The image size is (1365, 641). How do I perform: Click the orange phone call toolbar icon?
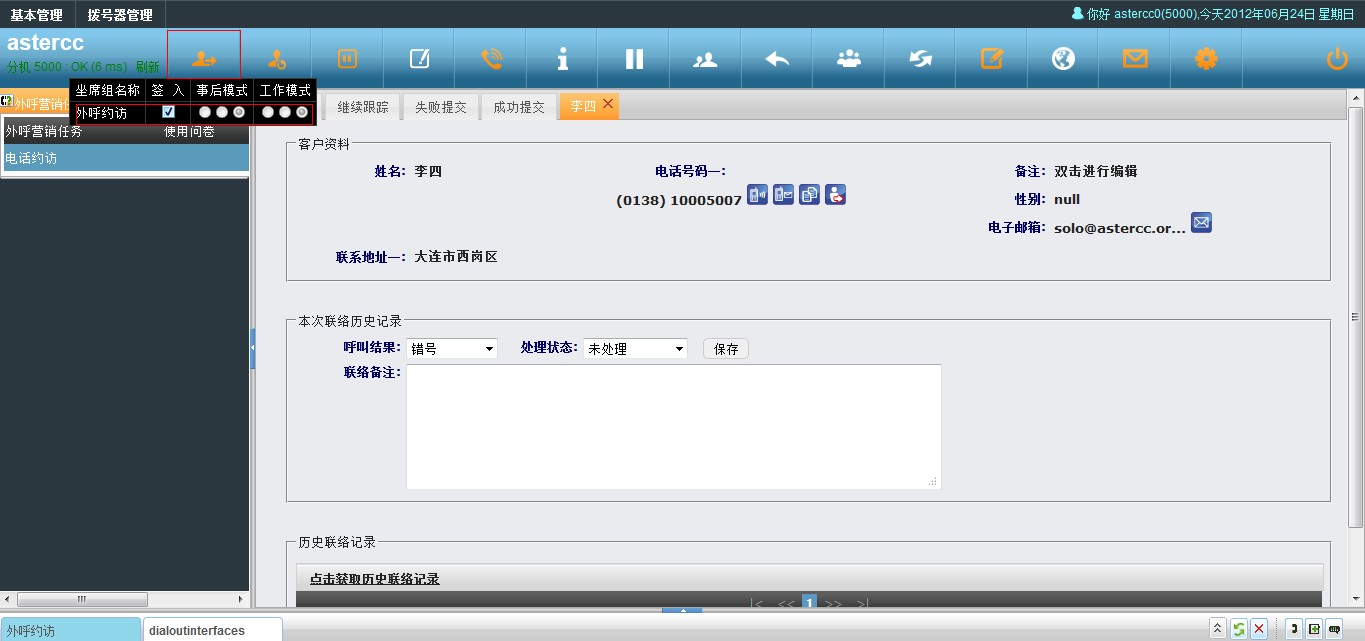tap(491, 58)
